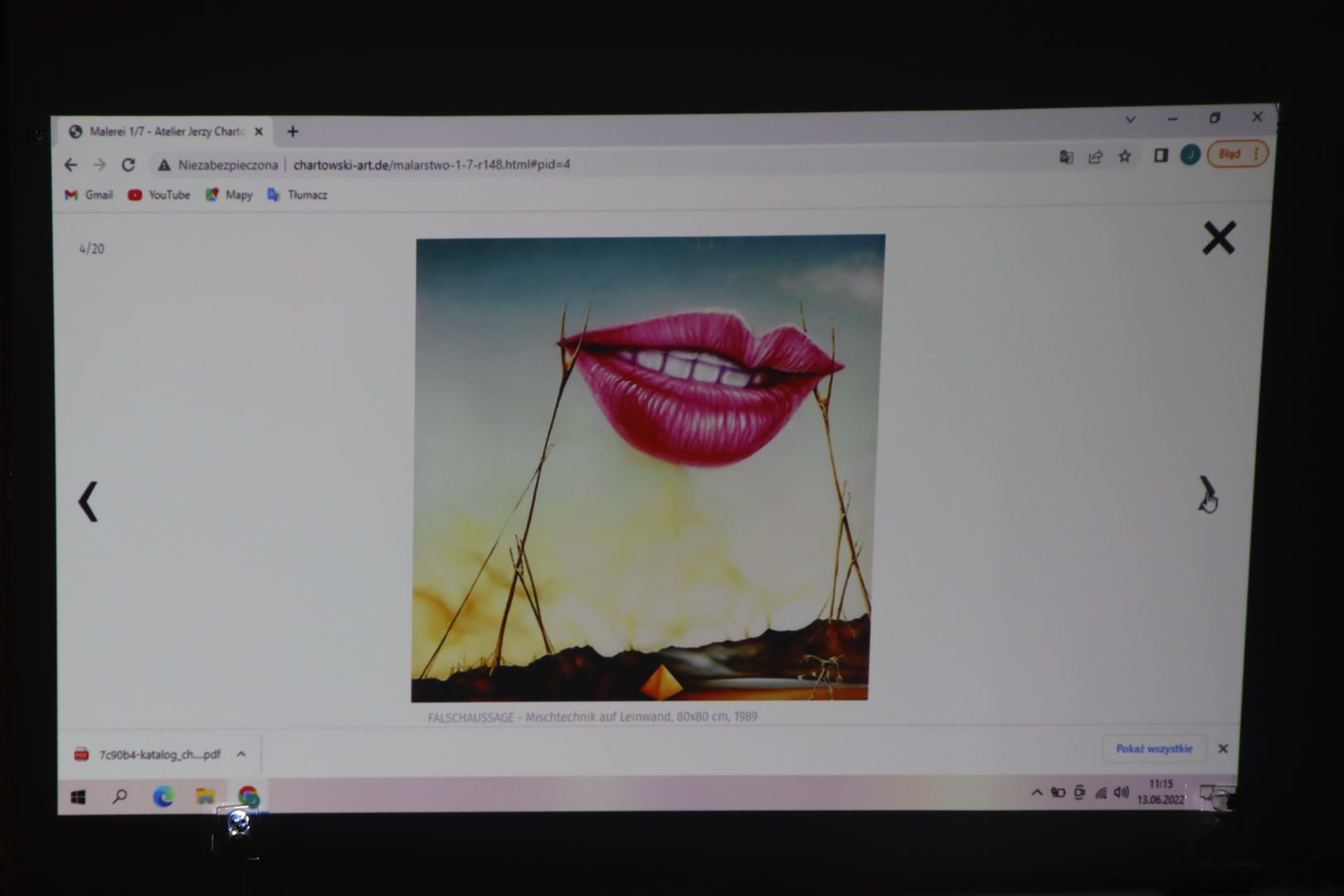Click Pokaż wszystkie downloads button
This screenshot has width=1344, height=896.
click(x=1153, y=748)
